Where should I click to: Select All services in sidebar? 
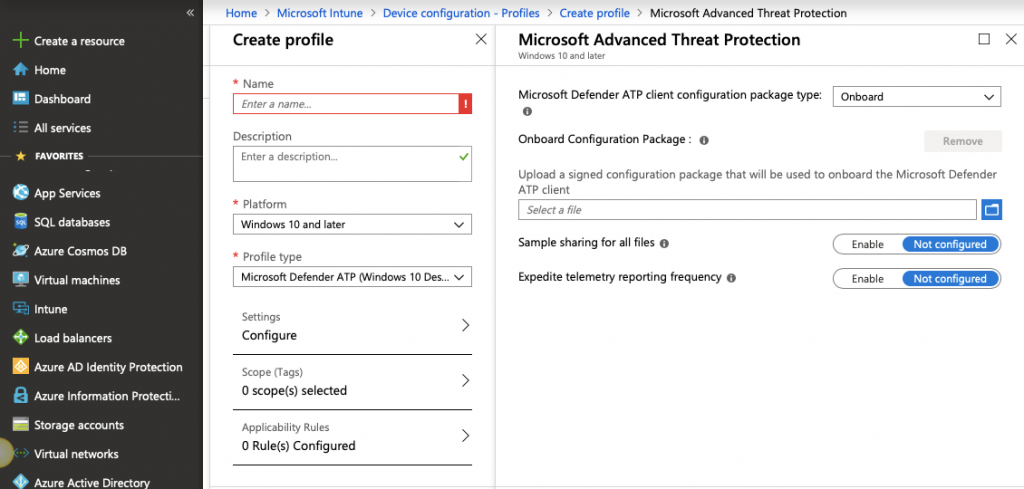(62, 128)
